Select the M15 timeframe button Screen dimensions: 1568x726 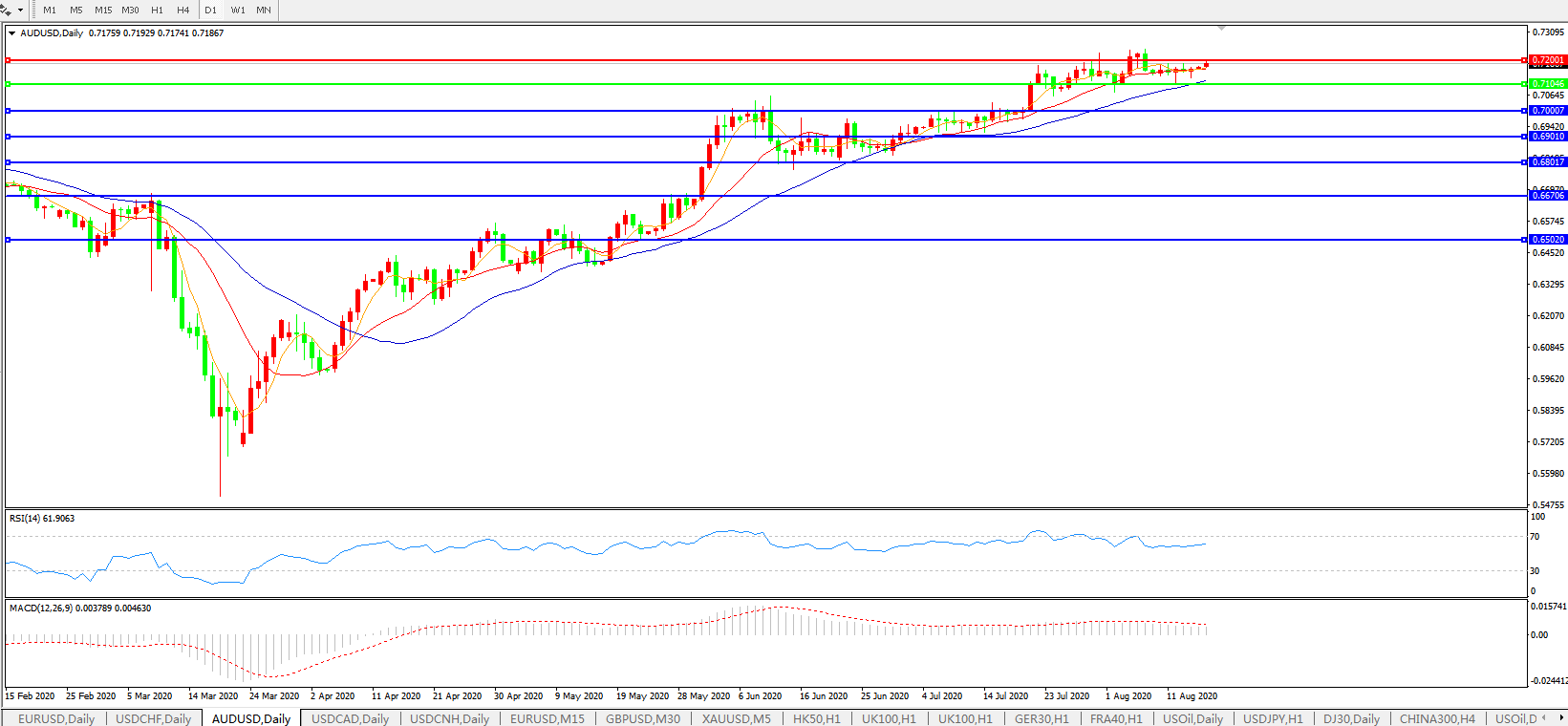[x=103, y=11]
